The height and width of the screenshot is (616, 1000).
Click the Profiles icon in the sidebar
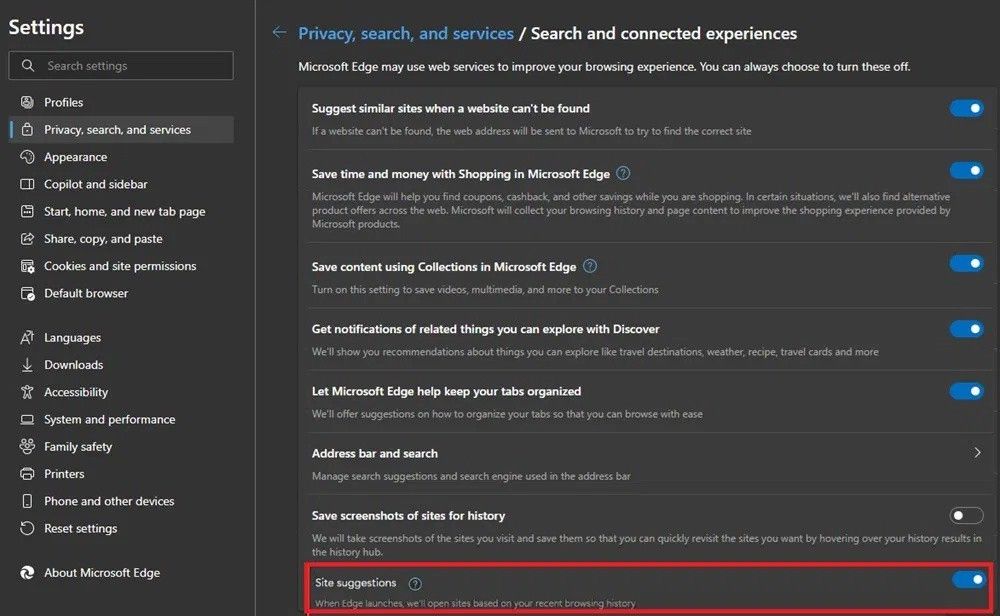(26, 102)
